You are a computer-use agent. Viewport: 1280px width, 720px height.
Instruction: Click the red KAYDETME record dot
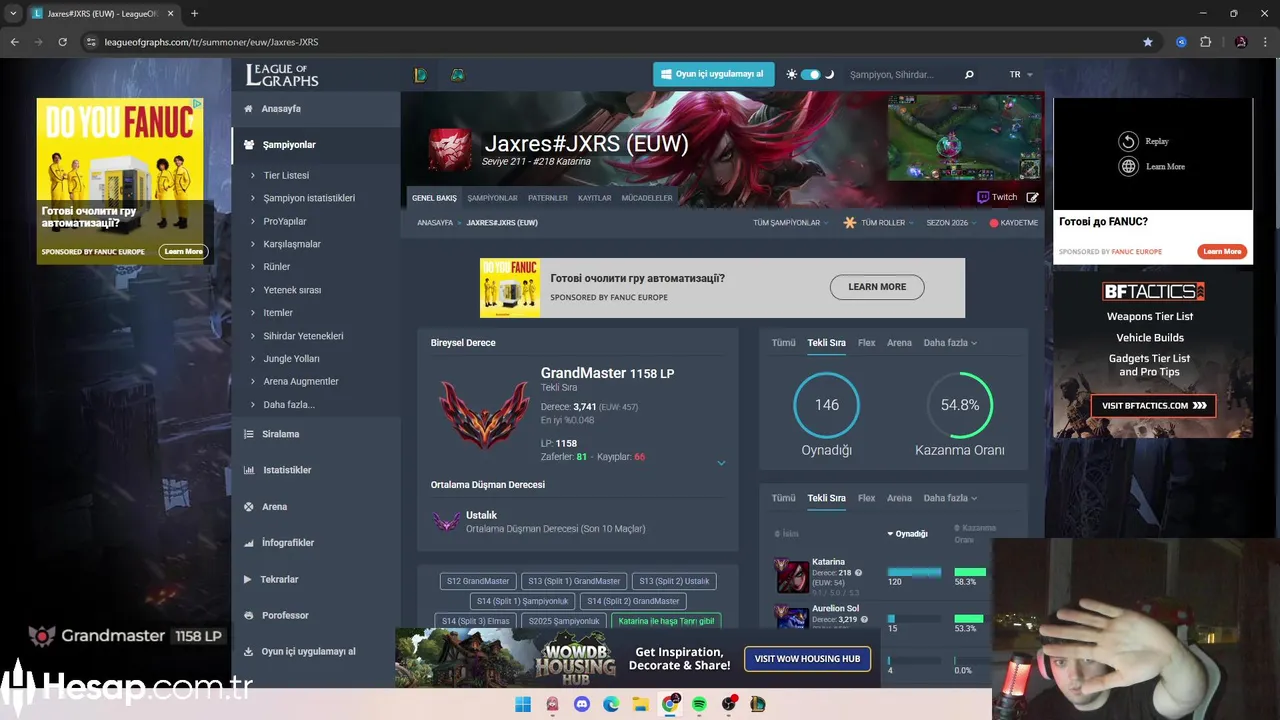point(994,223)
